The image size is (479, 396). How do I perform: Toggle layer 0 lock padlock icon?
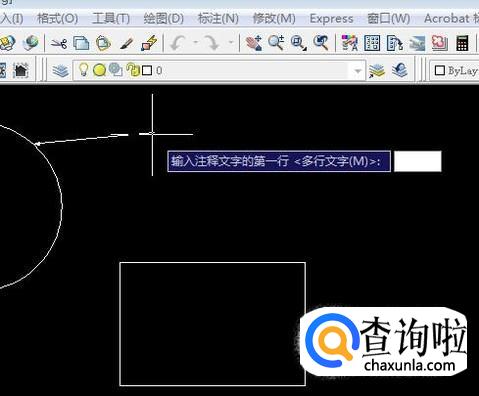coord(133,70)
